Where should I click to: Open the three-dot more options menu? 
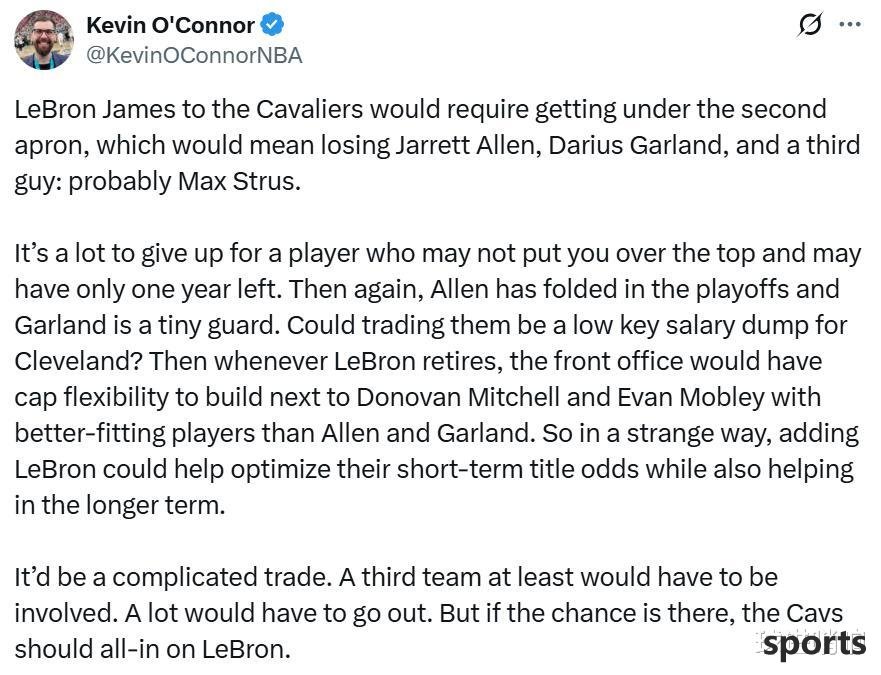(x=850, y=24)
